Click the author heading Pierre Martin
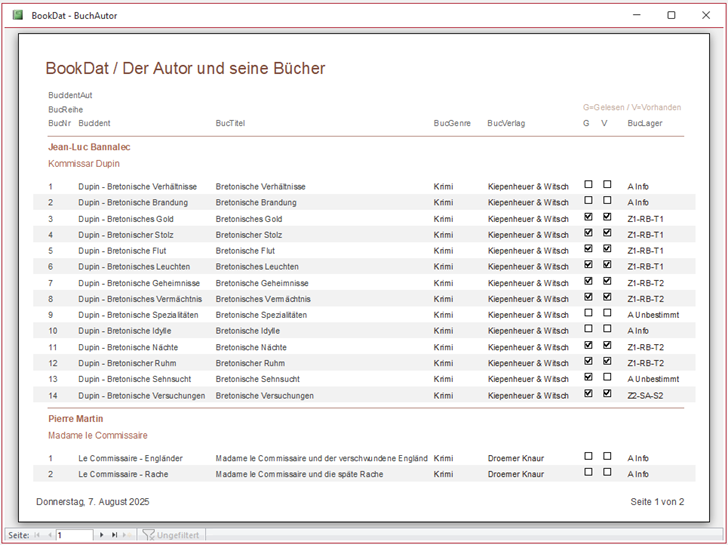The image size is (728, 545). pos(76,419)
